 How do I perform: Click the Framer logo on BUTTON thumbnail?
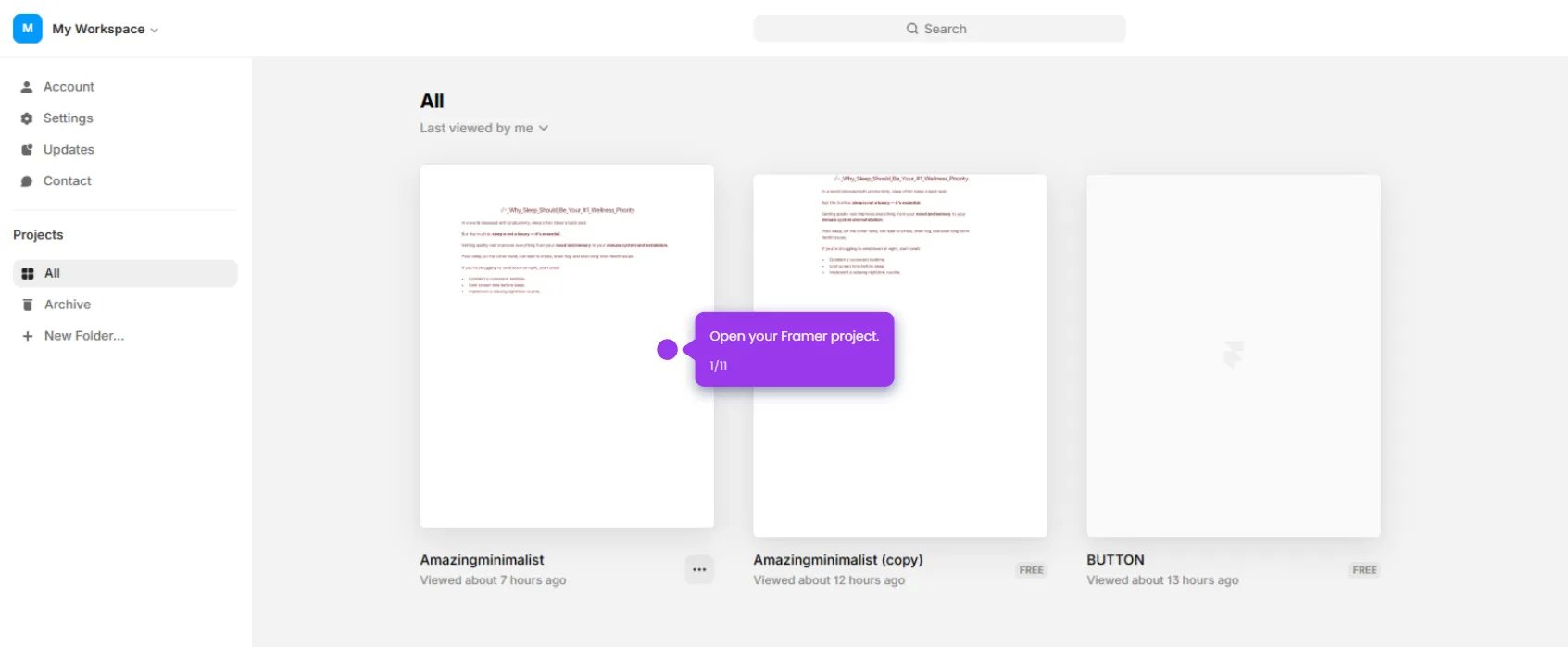pyautogui.click(x=1234, y=355)
